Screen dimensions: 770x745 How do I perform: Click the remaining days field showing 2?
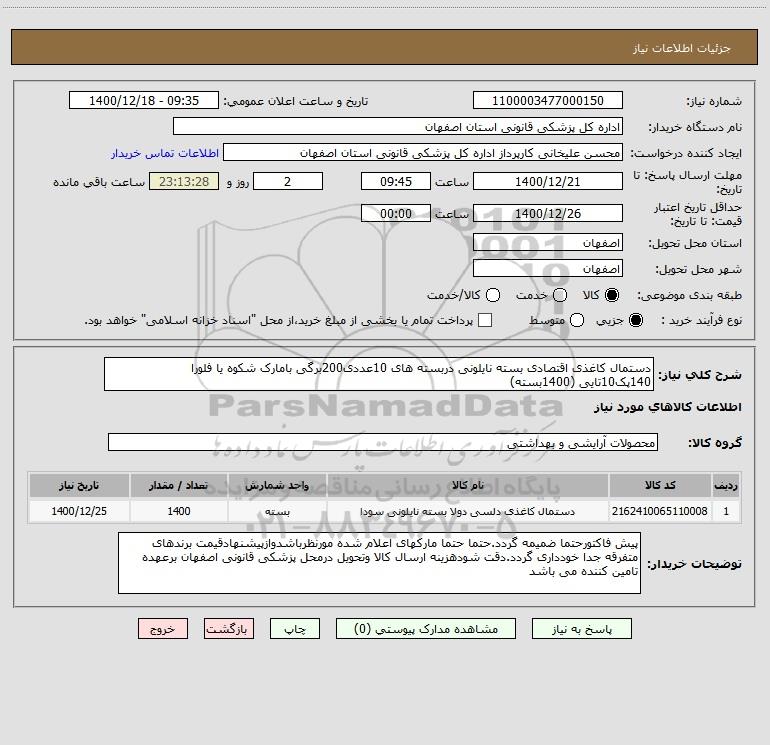(288, 181)
